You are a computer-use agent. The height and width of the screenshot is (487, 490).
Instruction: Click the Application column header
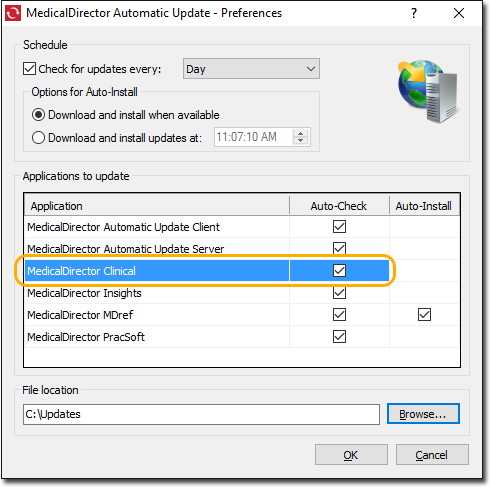pyautogui.click(x=157, y=206)
